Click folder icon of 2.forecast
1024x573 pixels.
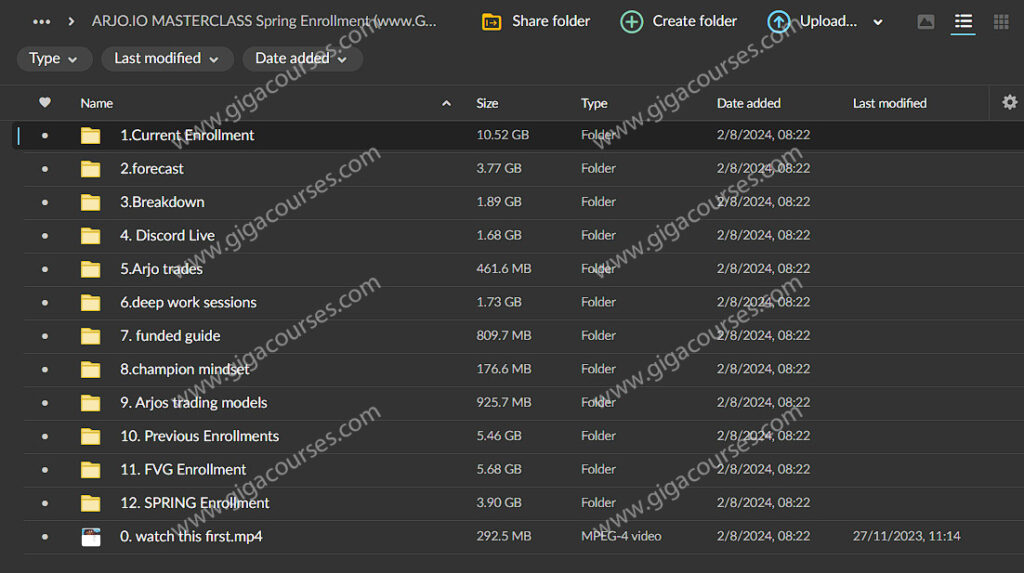tap(90, 169)
